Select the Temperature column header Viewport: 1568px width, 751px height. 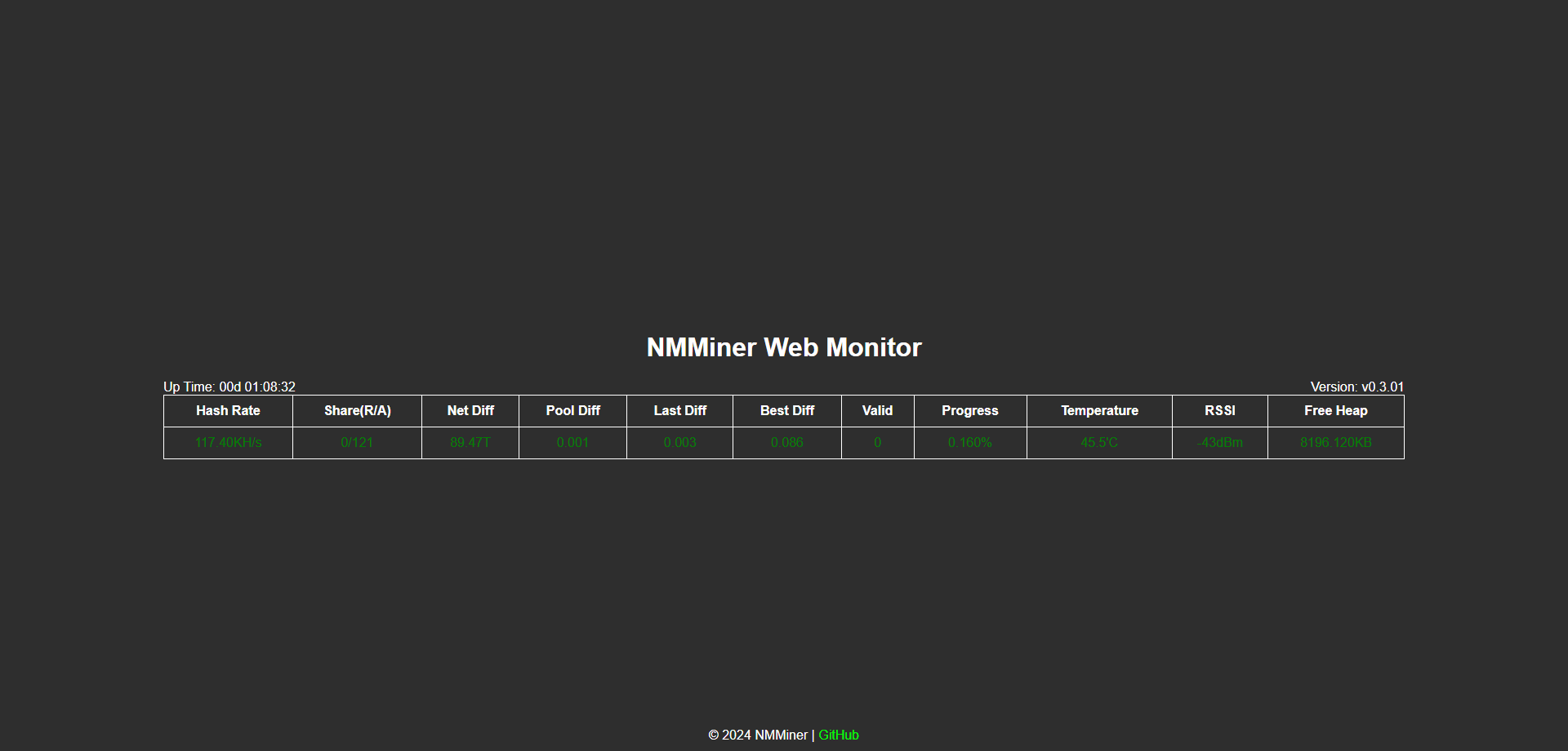1099,410
